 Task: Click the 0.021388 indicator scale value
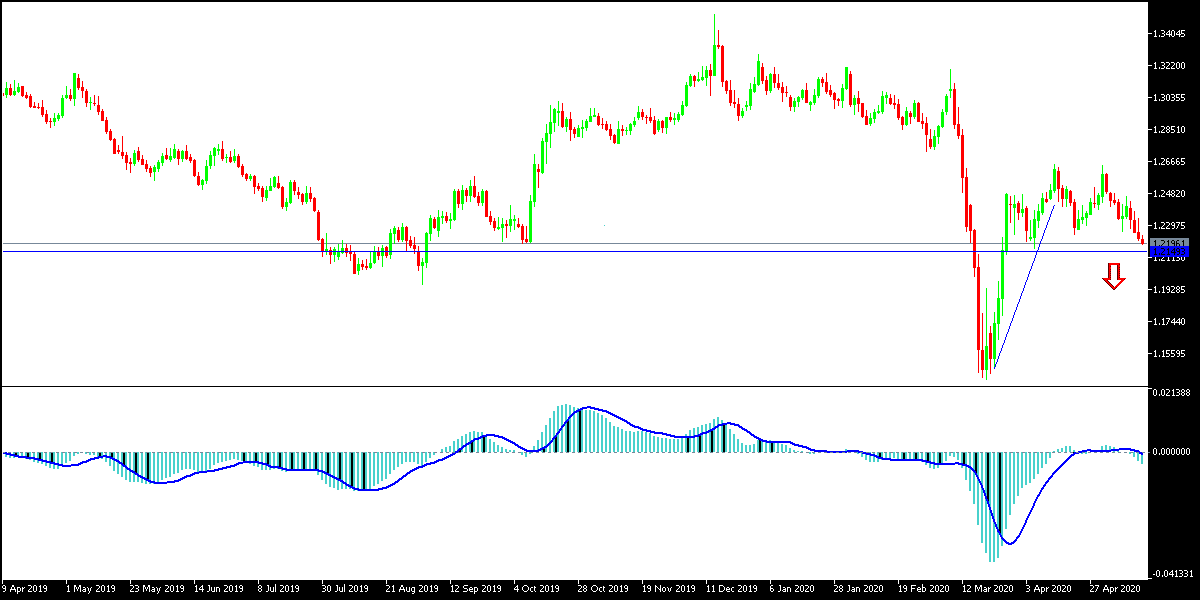[1170, 393]
